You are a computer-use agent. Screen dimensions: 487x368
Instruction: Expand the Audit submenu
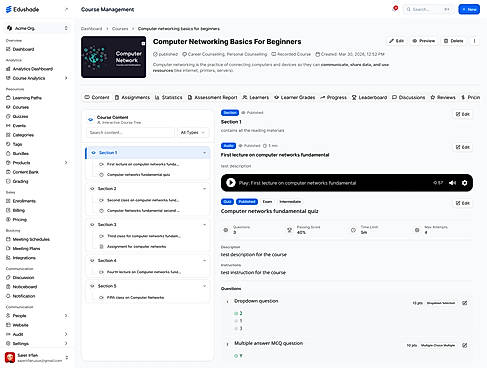(x=66, y=334)
